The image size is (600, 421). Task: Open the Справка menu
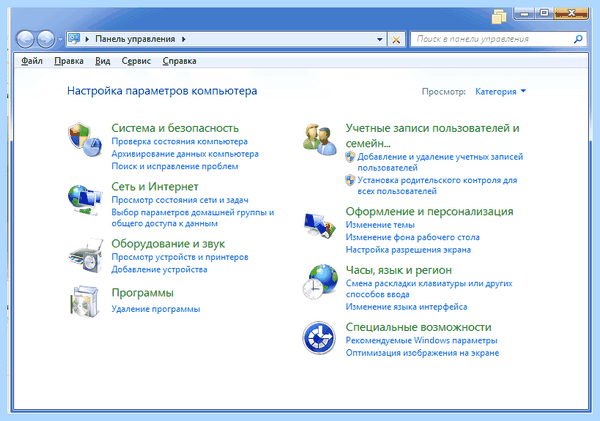click(179, 61)
